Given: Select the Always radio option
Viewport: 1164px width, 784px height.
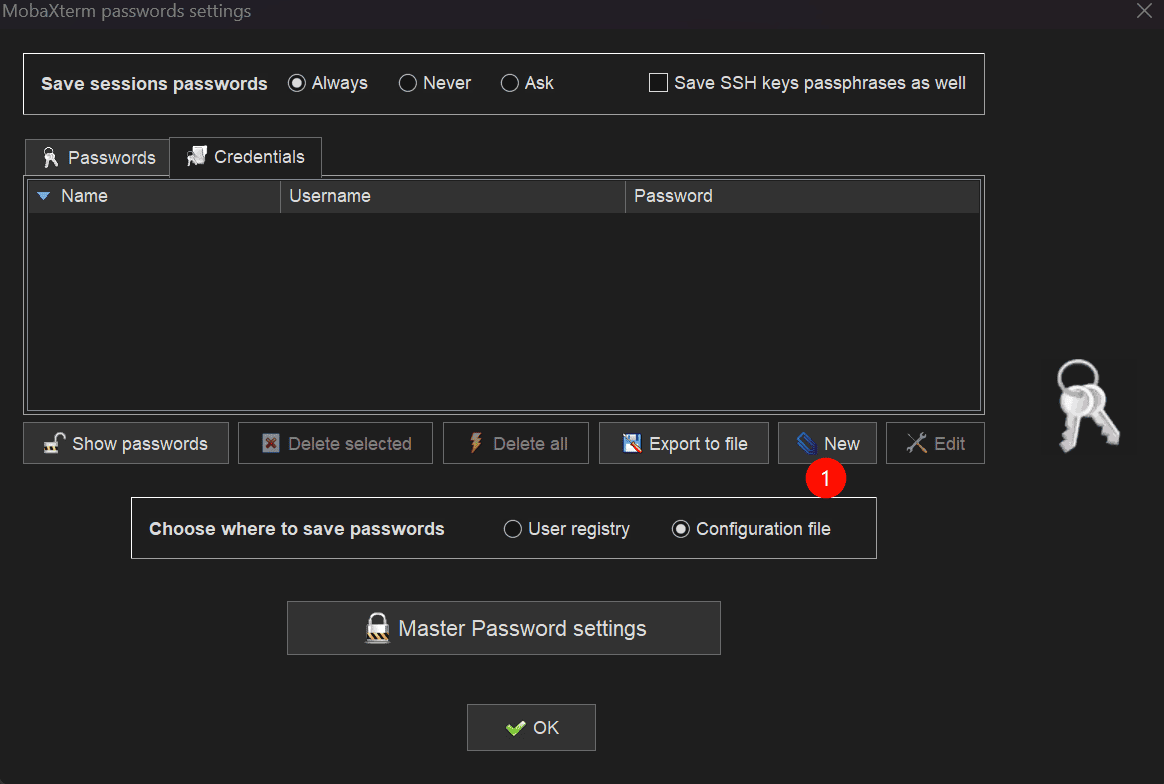Looking at the screenshot, I should (297, 83).
